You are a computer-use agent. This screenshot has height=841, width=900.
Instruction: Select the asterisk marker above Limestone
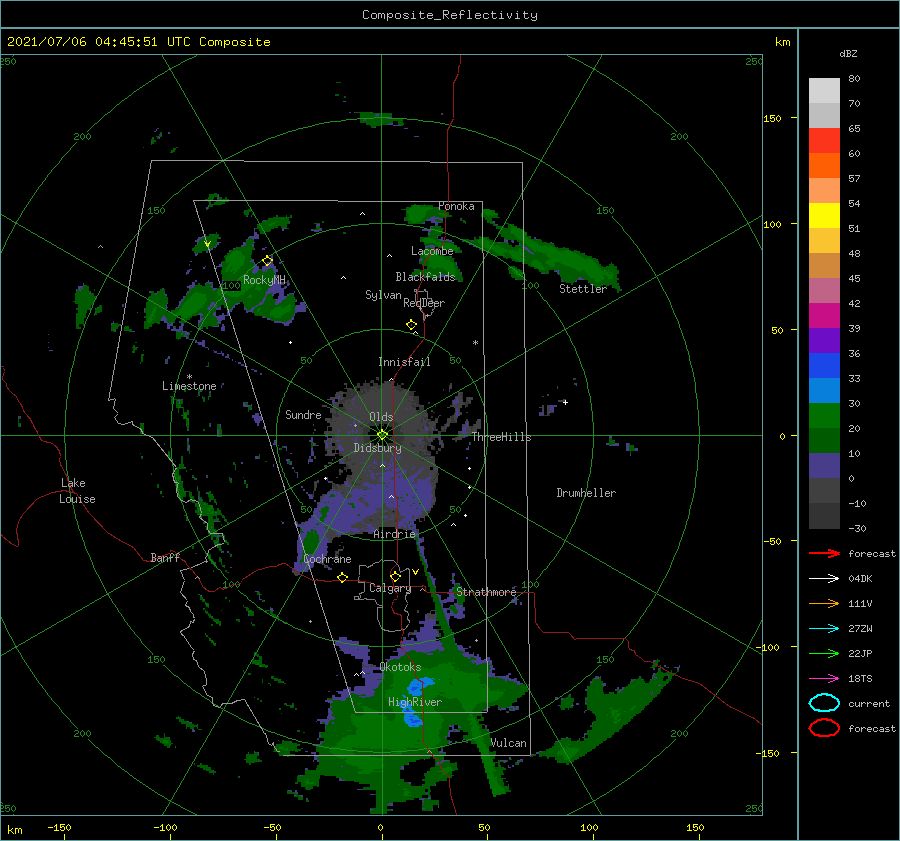pyautogui.click(x=189, y=377)
